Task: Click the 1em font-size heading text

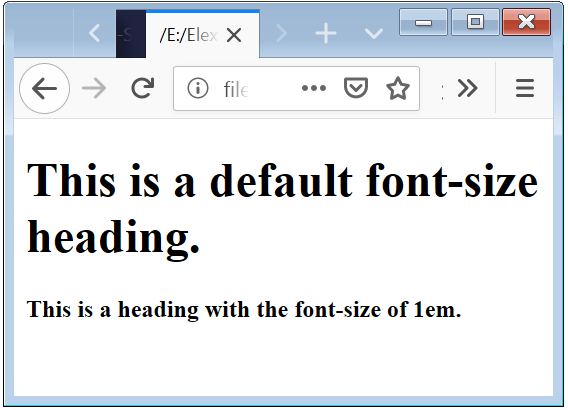Action: click(x=244, y=310)
